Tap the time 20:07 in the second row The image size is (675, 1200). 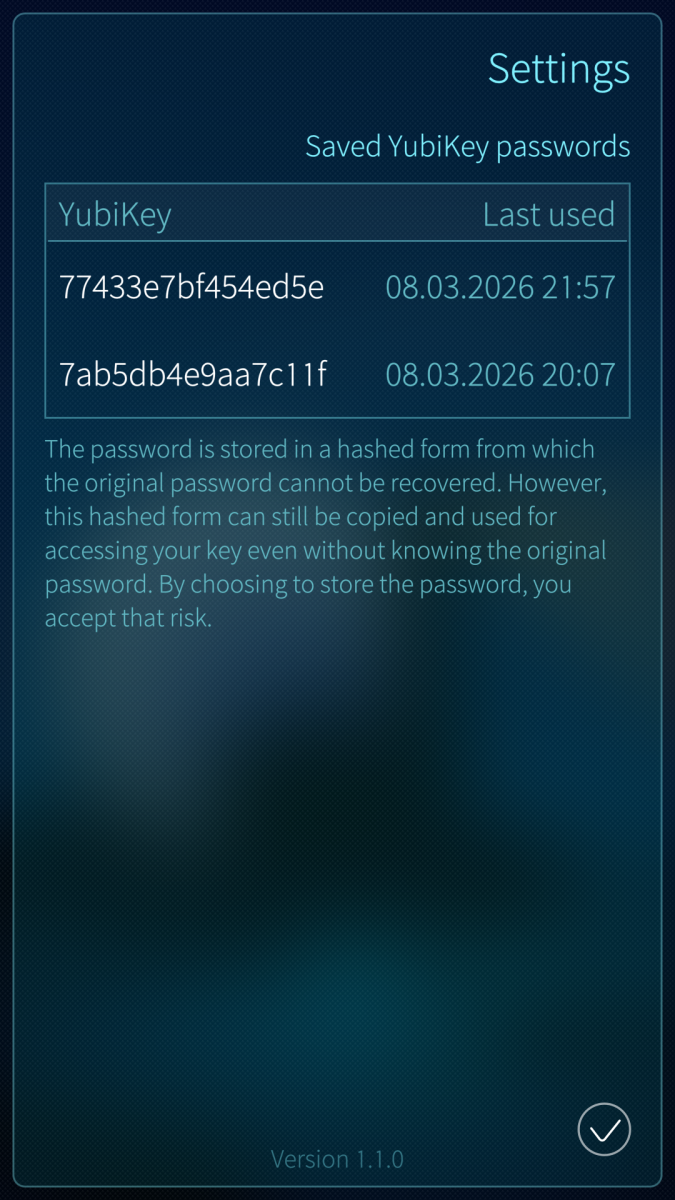579,374
